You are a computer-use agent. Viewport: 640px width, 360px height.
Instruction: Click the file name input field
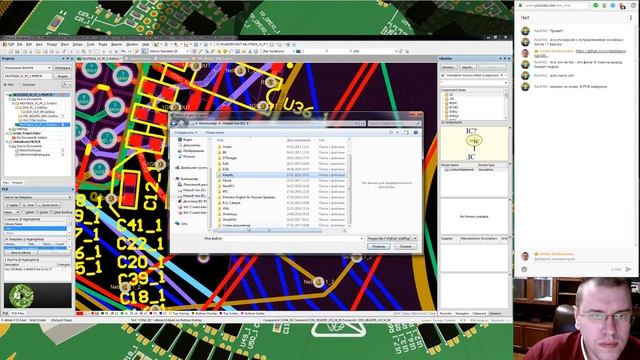coord(291,238)
